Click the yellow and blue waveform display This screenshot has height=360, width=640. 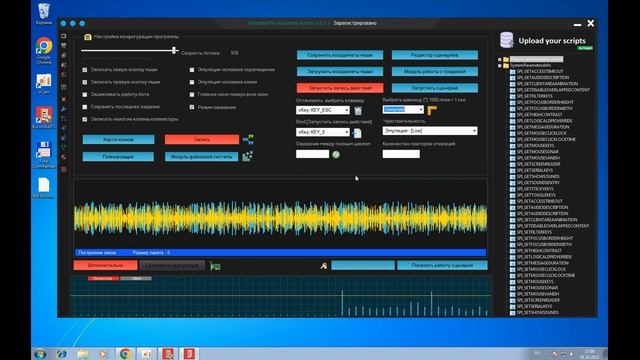coord(281,218)
